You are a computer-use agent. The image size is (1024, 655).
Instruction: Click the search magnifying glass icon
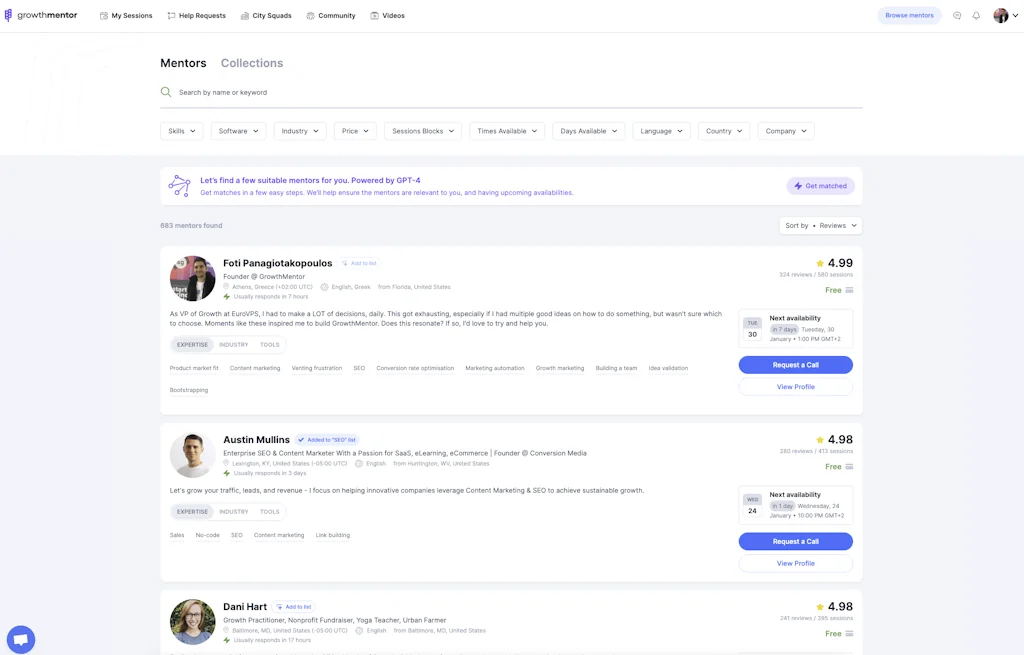[x=165, y=92]
